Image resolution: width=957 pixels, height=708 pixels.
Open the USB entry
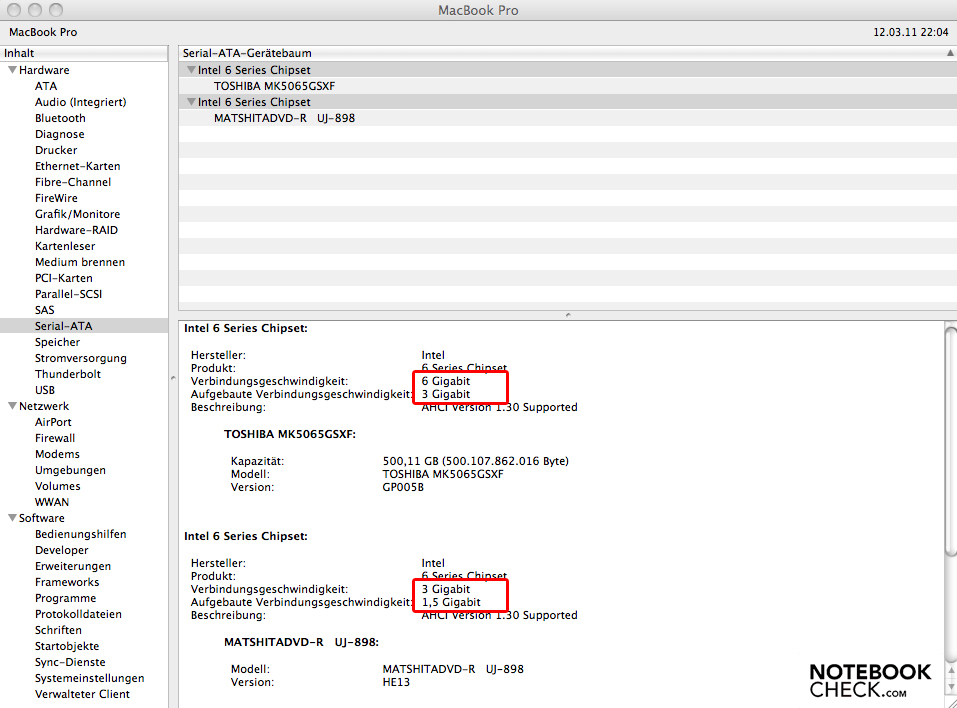point(45,389)
